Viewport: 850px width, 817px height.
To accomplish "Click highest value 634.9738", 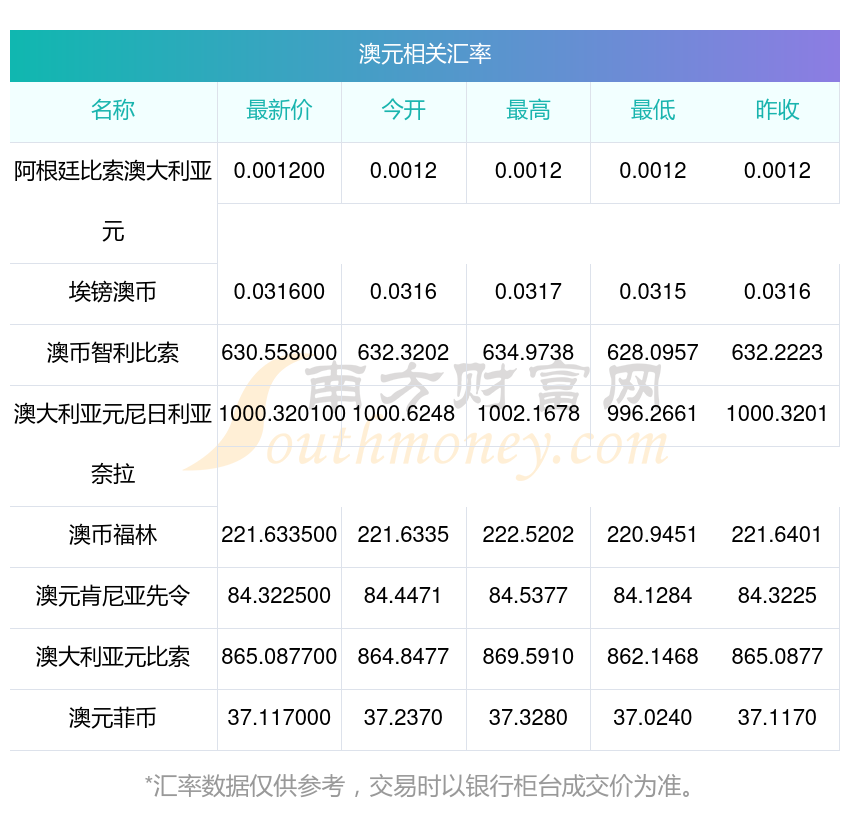I will [528, 353].
